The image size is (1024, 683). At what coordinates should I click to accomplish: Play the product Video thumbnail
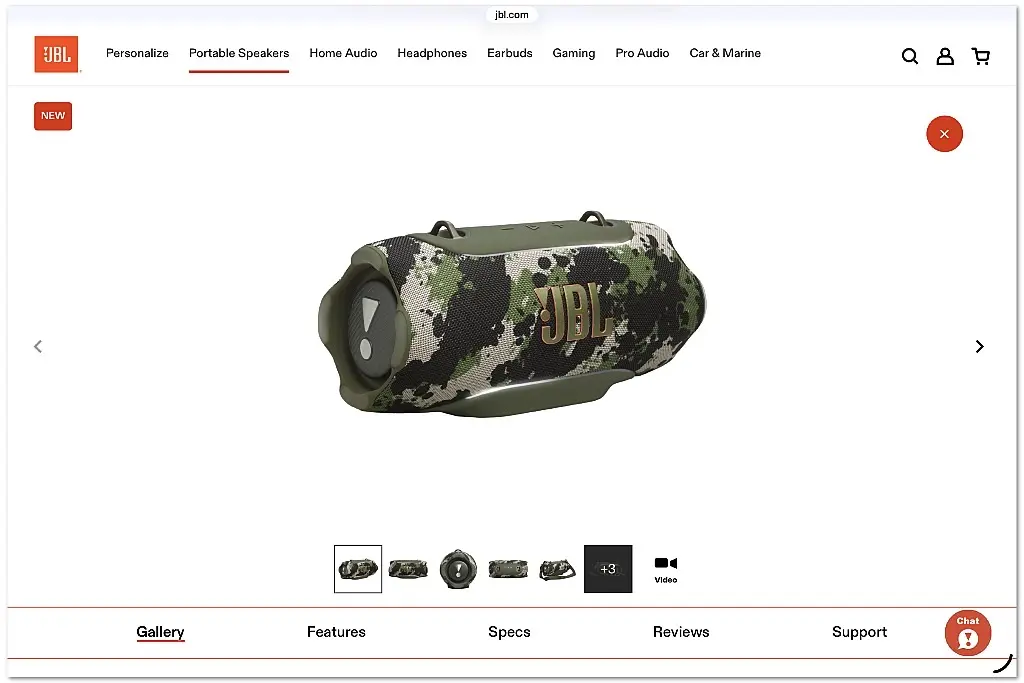coord(665,569)
